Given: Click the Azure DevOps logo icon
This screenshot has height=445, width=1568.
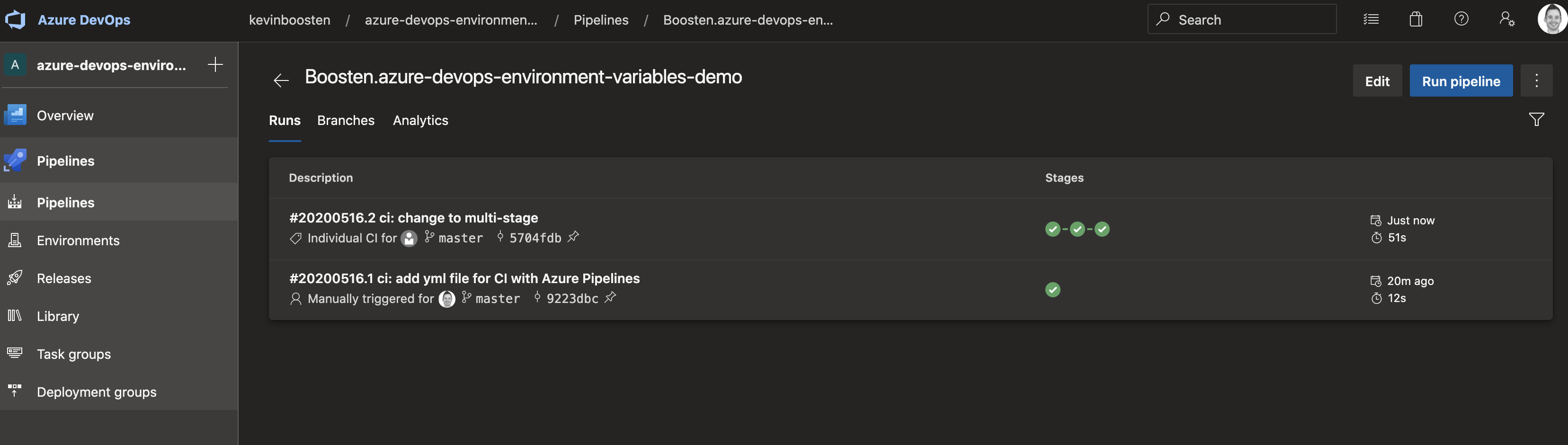Looking at the screenshot, I should click(x=15, y=19).
